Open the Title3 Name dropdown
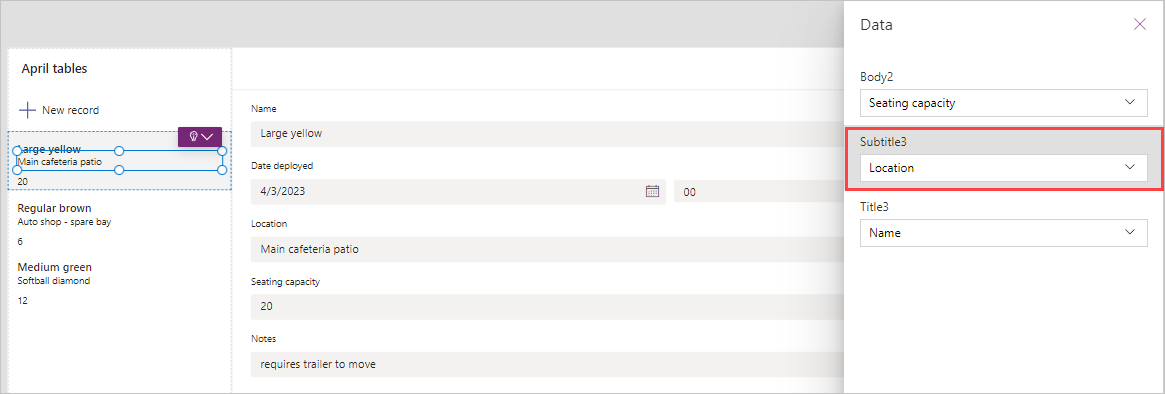1165x394 pixels. [1004, 233]
